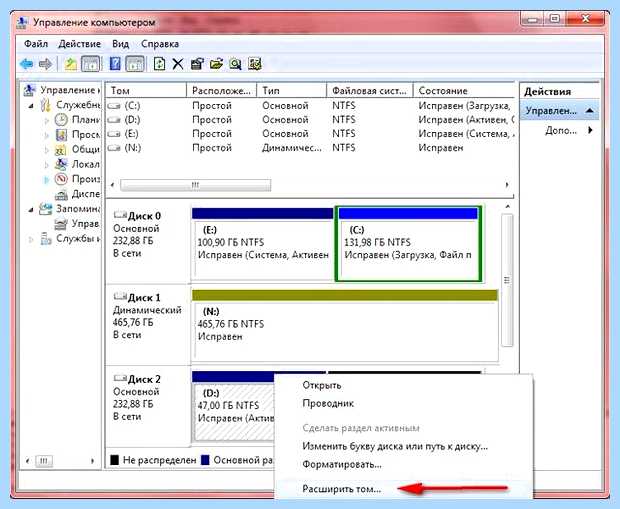Click the disk map vertical scrollbar thumb
Screen dimensions: 620x509
point(507,280)
